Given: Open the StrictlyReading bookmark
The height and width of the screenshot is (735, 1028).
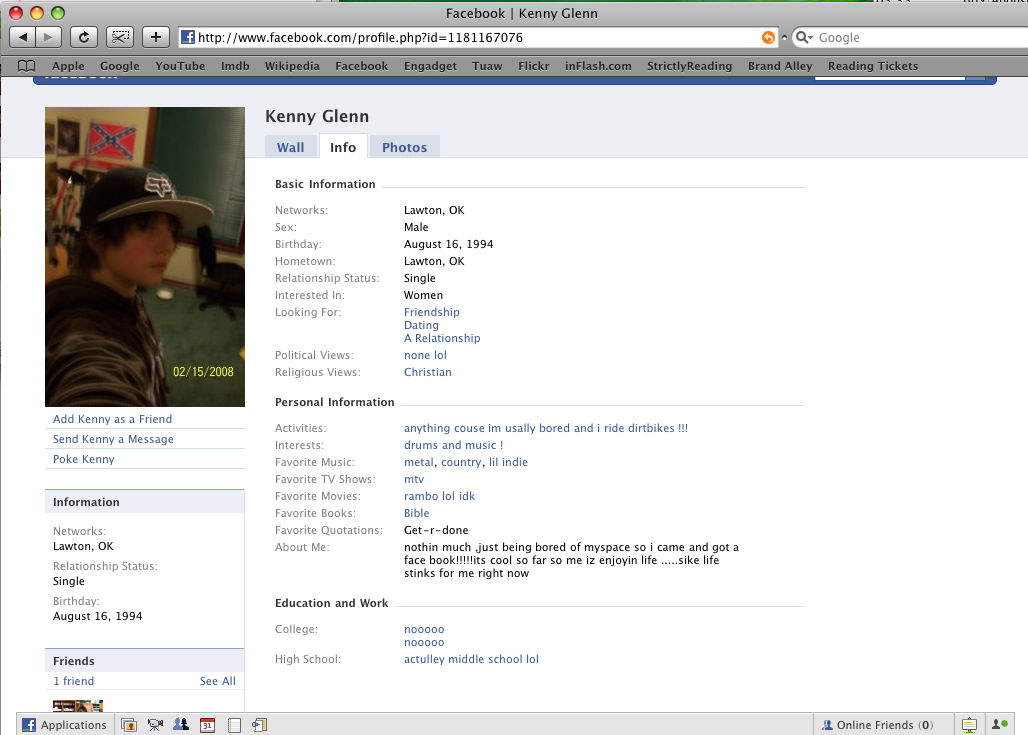Looking at the screenshot, I should click(689, 66).
